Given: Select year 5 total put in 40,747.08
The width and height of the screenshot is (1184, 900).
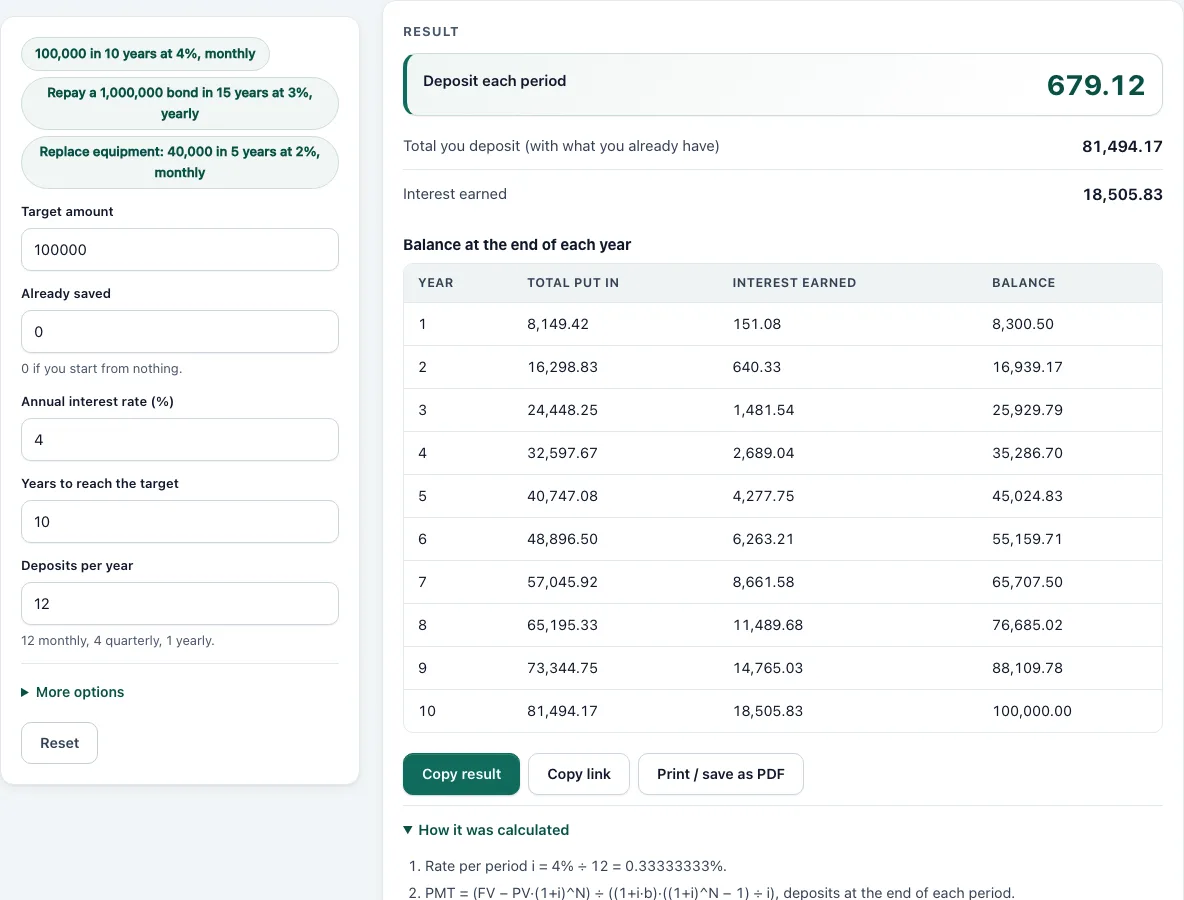Looking at the screenshot, I should click(563, 496).
